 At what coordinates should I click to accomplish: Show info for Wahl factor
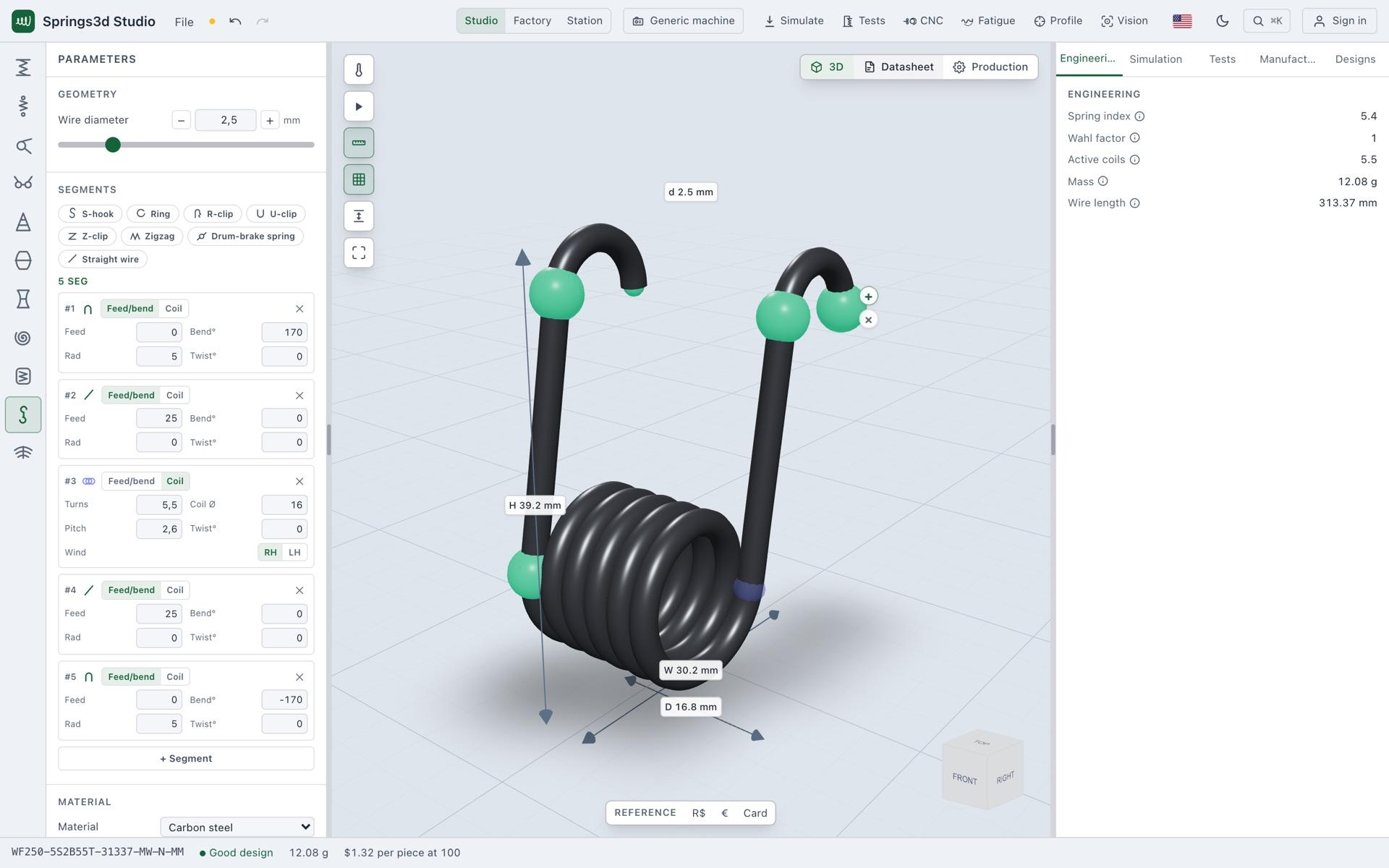pyautogui.click(x=1134, y=138)
